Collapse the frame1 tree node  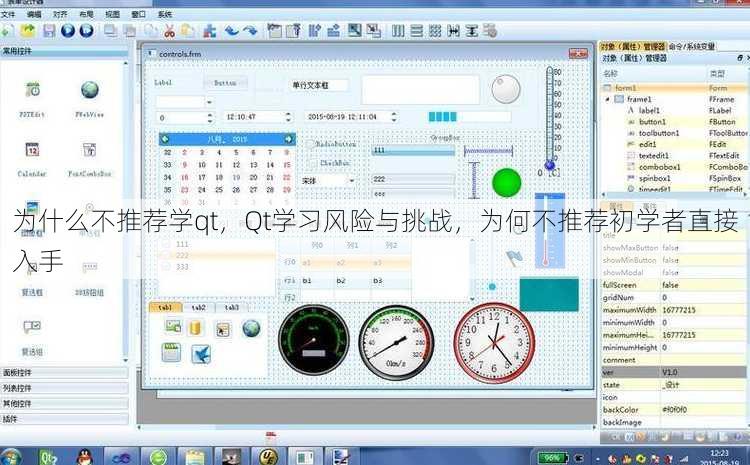tap(607, 100)
